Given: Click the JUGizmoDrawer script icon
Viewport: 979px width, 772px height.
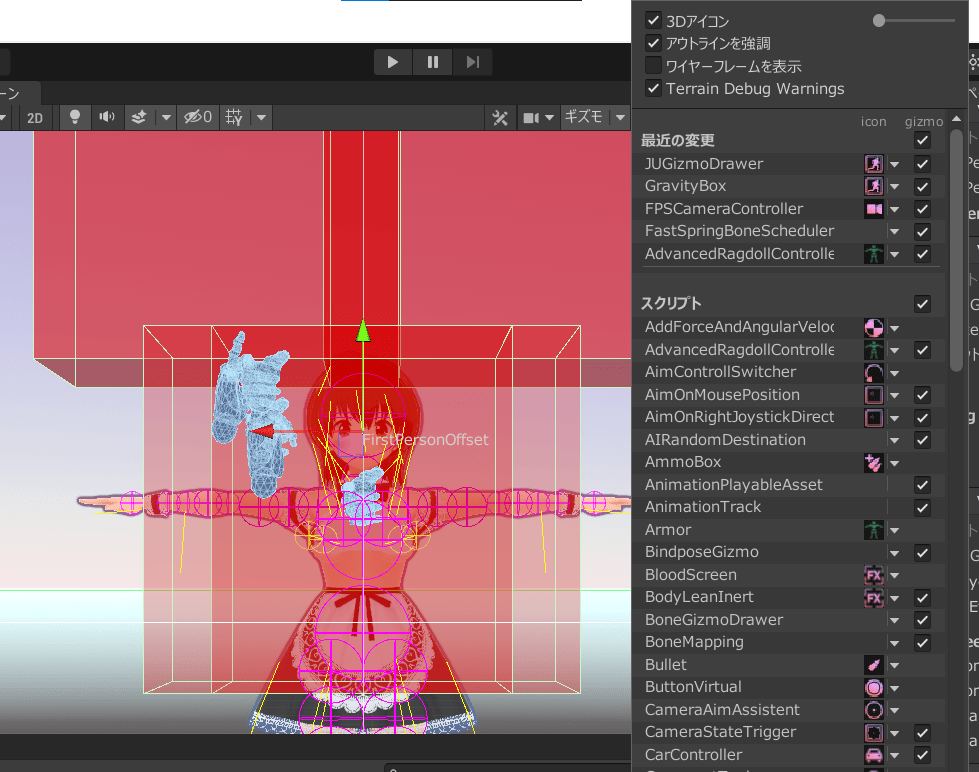Looking at the screenshot, I should pyautogui.click(x=874, y=164).
